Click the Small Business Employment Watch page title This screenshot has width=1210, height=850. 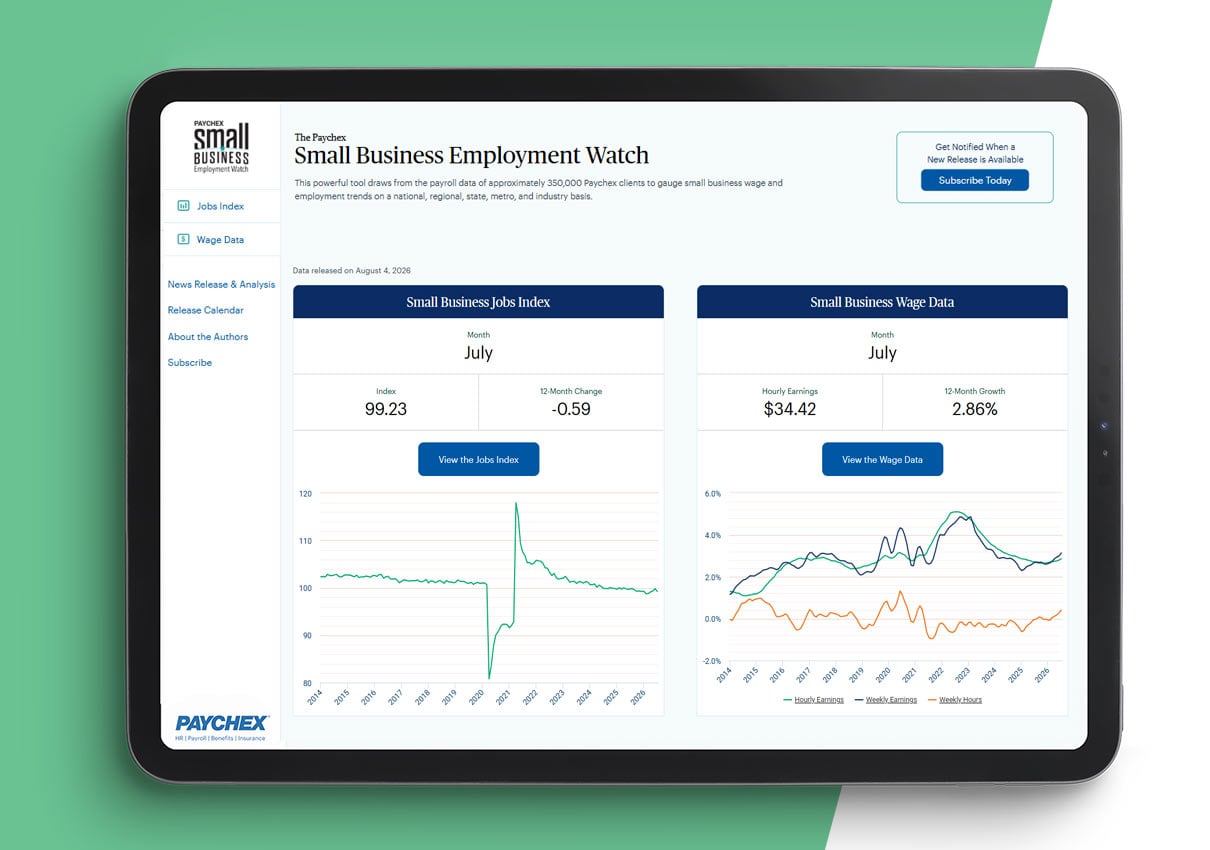471,156
